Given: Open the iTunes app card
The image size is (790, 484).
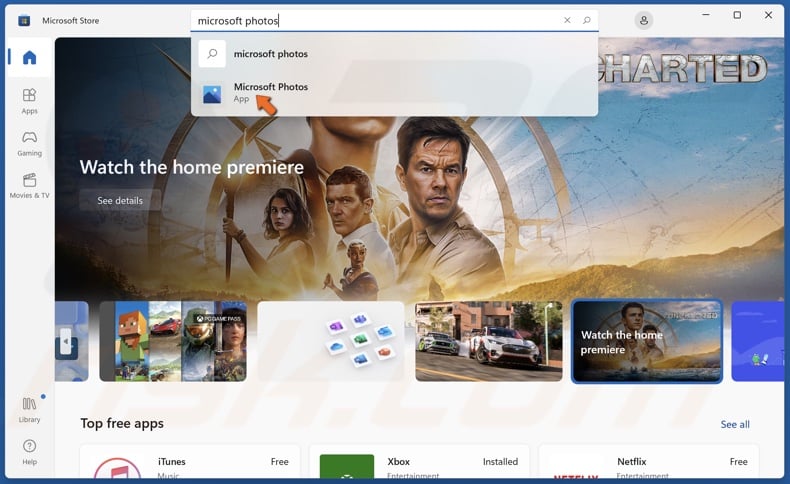Looking at the screenshot, I should (190, 461).
